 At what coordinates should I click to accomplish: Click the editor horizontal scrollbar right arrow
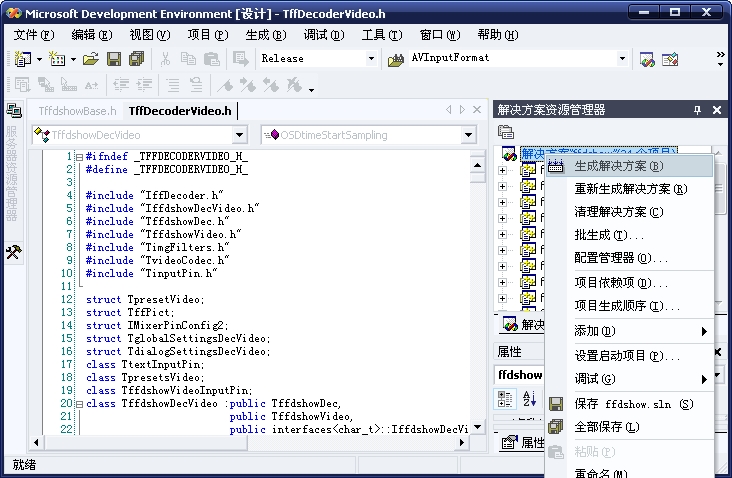(462, 442)
